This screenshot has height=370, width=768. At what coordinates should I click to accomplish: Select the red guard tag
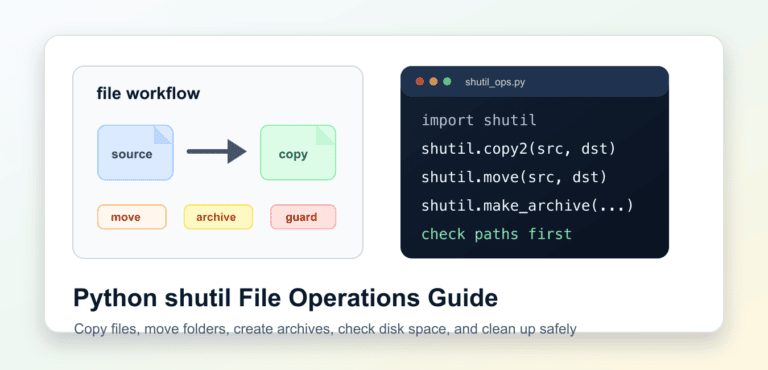pos(303,217)
